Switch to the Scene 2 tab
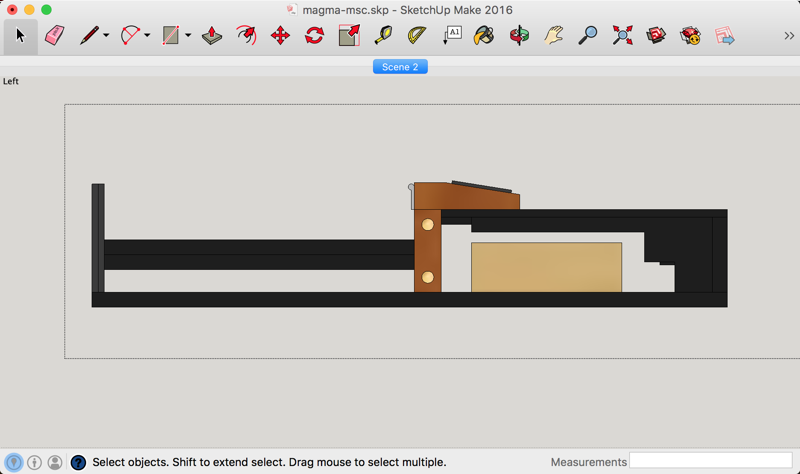 pos(400,67)
